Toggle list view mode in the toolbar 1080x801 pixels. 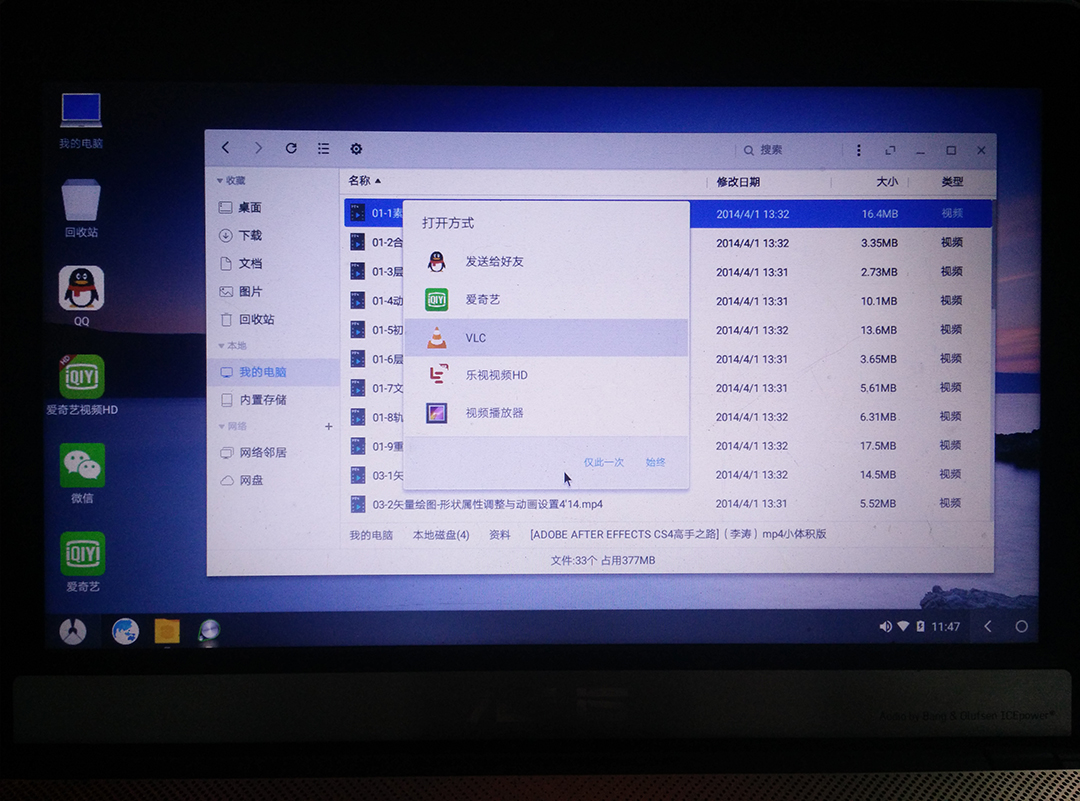pyautogui.click(x=323, y=148)
